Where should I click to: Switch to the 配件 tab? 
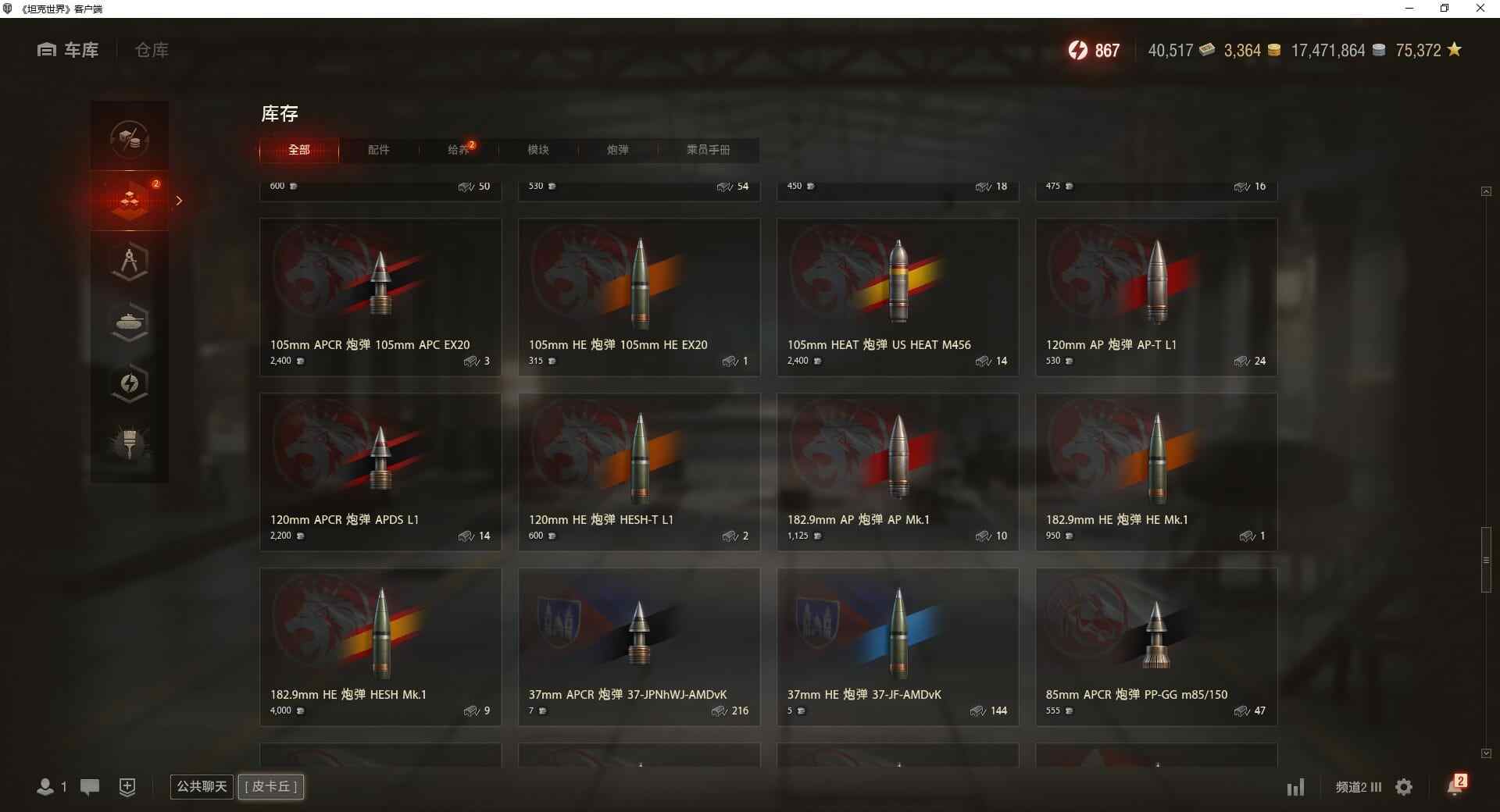click(378, 150)
